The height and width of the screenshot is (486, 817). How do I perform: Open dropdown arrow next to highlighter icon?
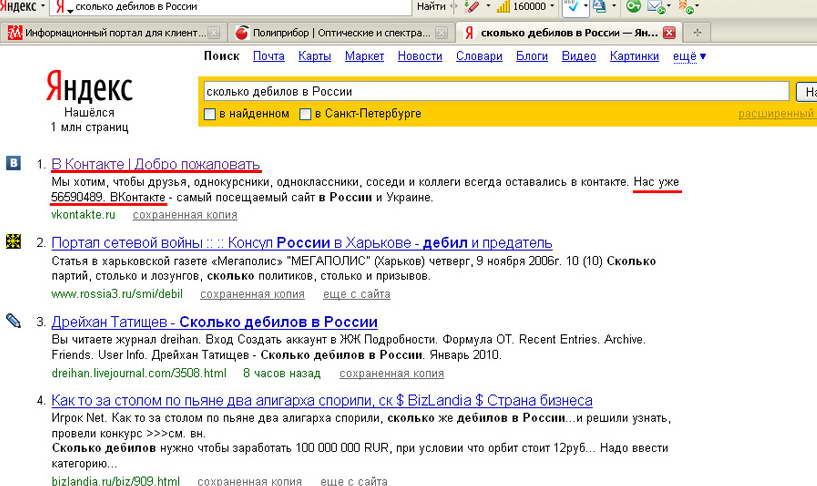[488, 7]
